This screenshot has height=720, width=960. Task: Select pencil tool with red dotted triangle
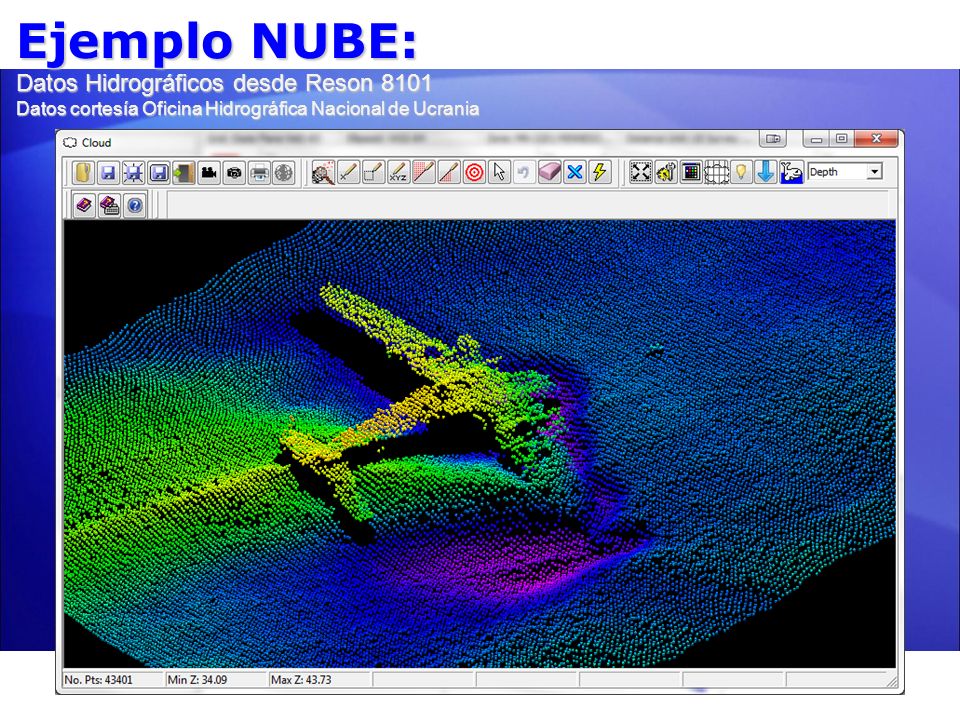click(x=449, y=173)
